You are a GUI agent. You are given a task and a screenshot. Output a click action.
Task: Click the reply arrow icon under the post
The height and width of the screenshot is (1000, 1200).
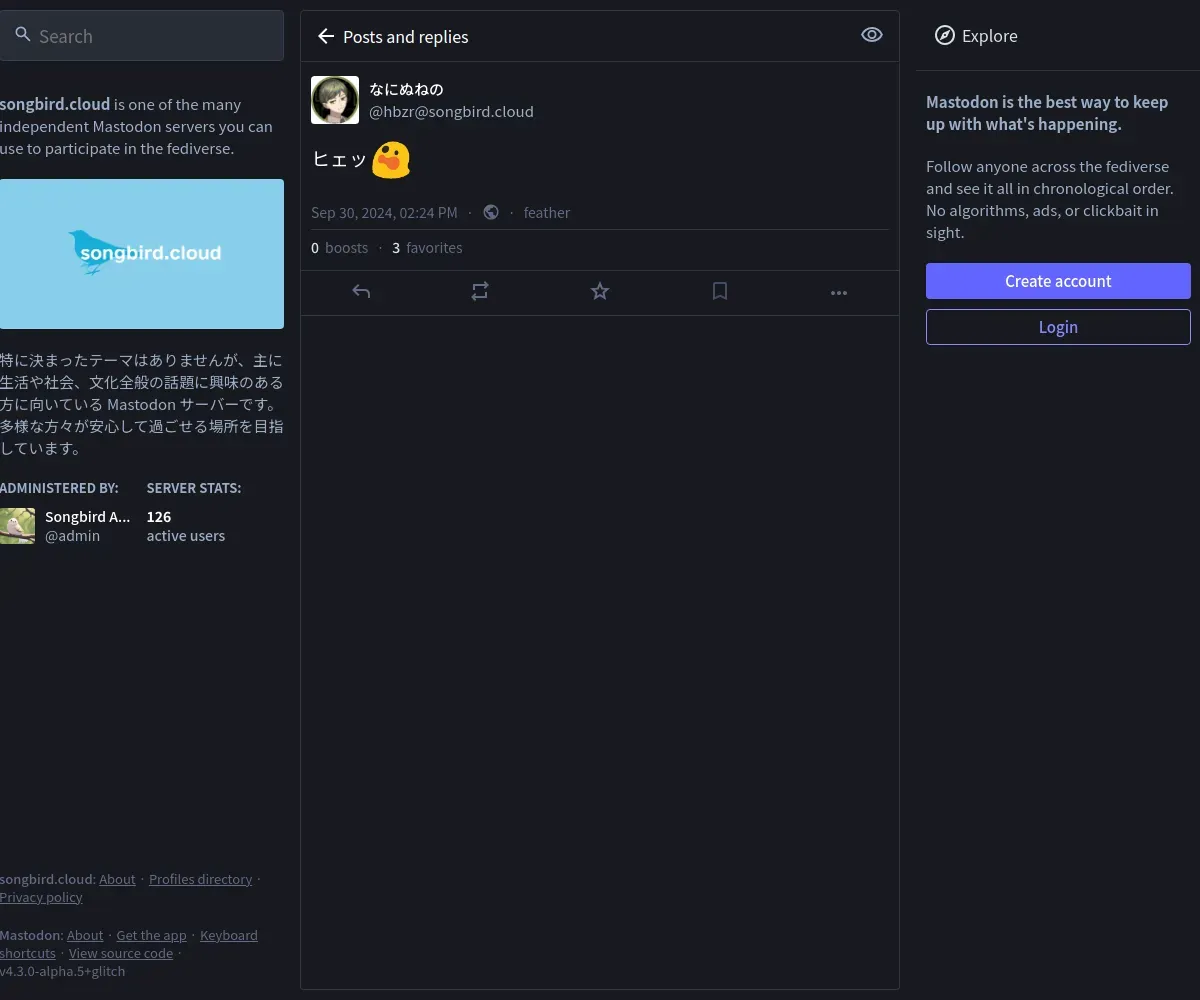[361, 291]
